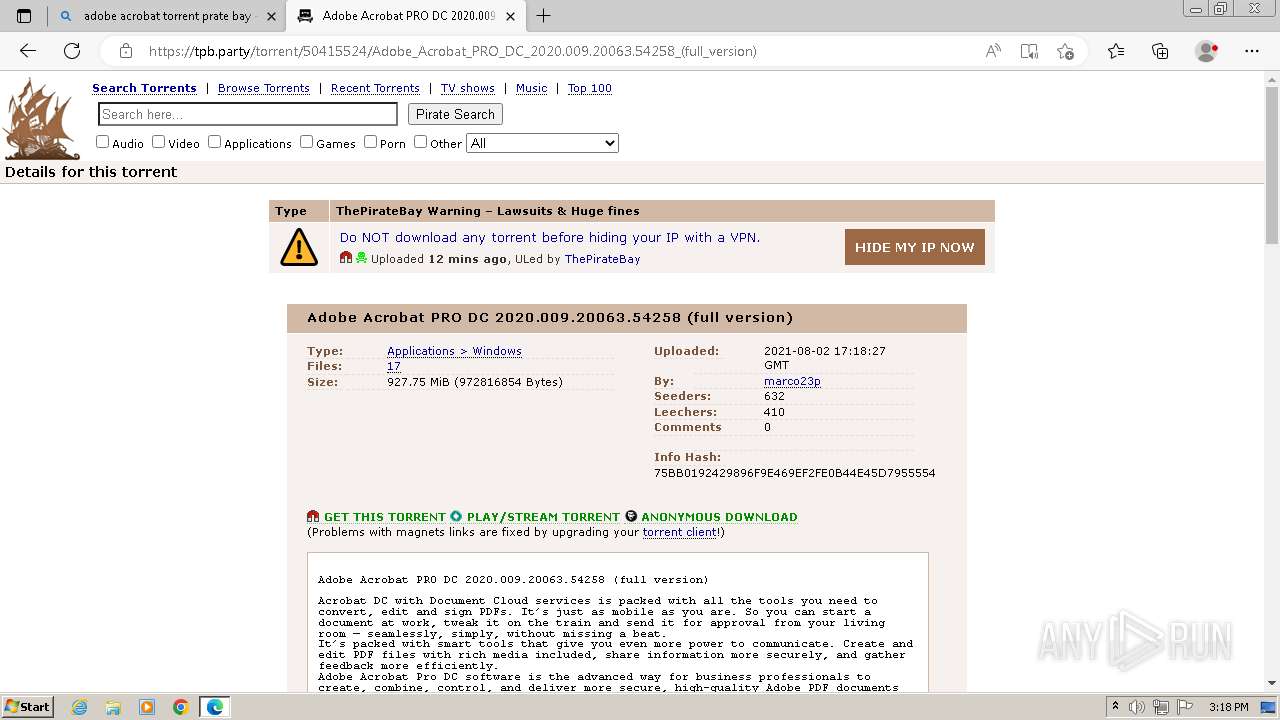
Task: Click the taskbar clock 3:18 PM
Action: (1228, 707)
